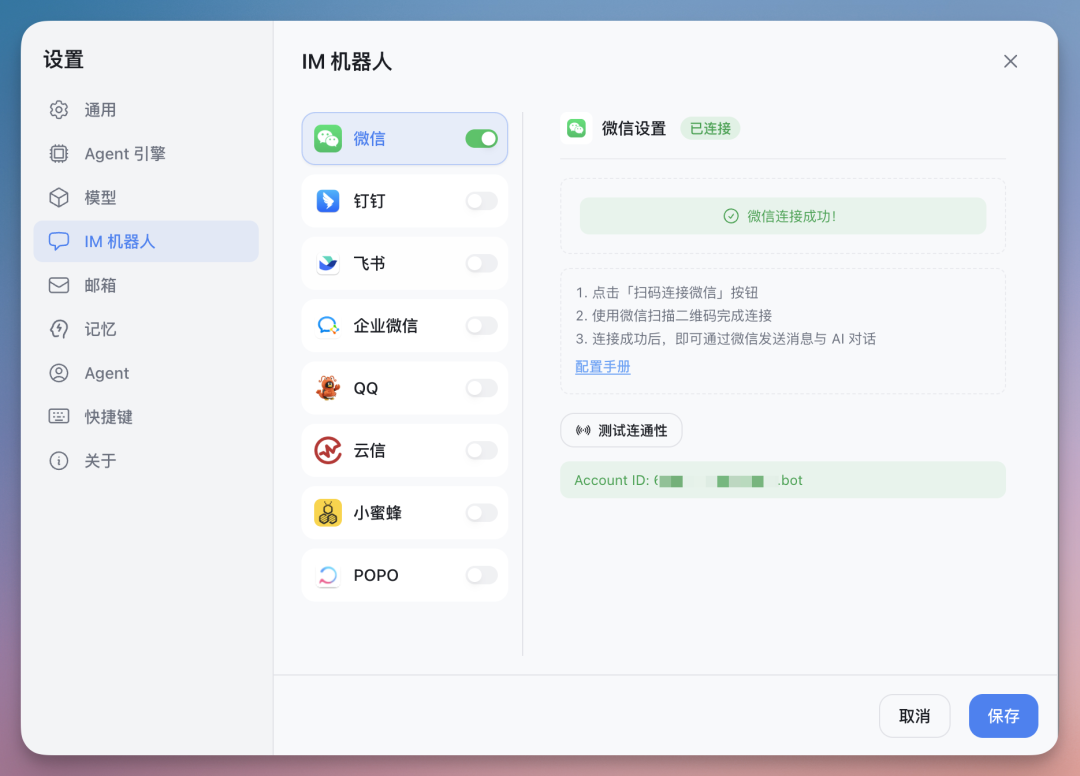Click the Agent 引擎 icon in sidebar

coord(59,153)
